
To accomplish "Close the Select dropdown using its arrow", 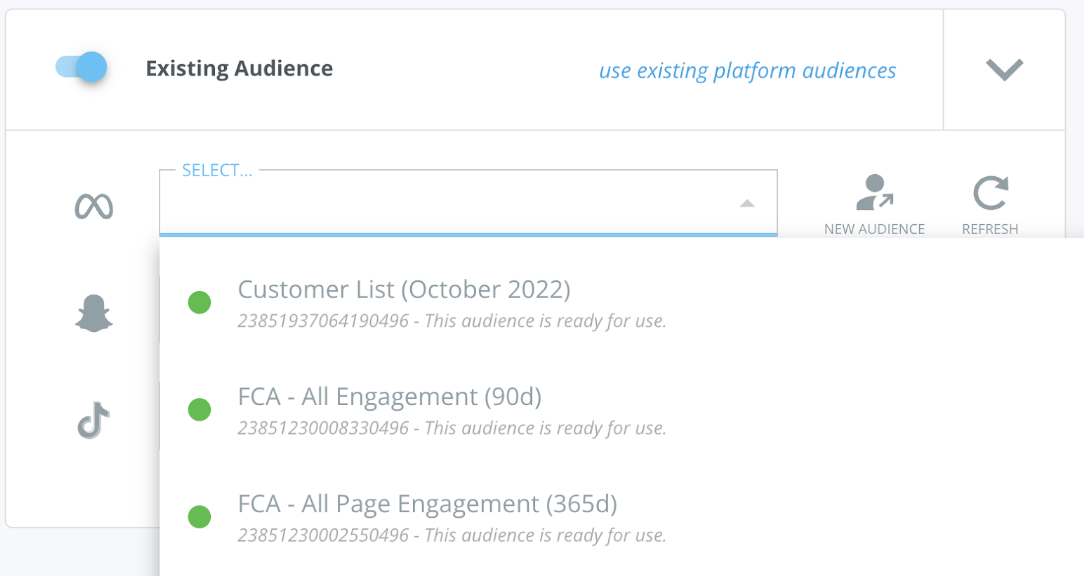I will [x=747, y=203].
